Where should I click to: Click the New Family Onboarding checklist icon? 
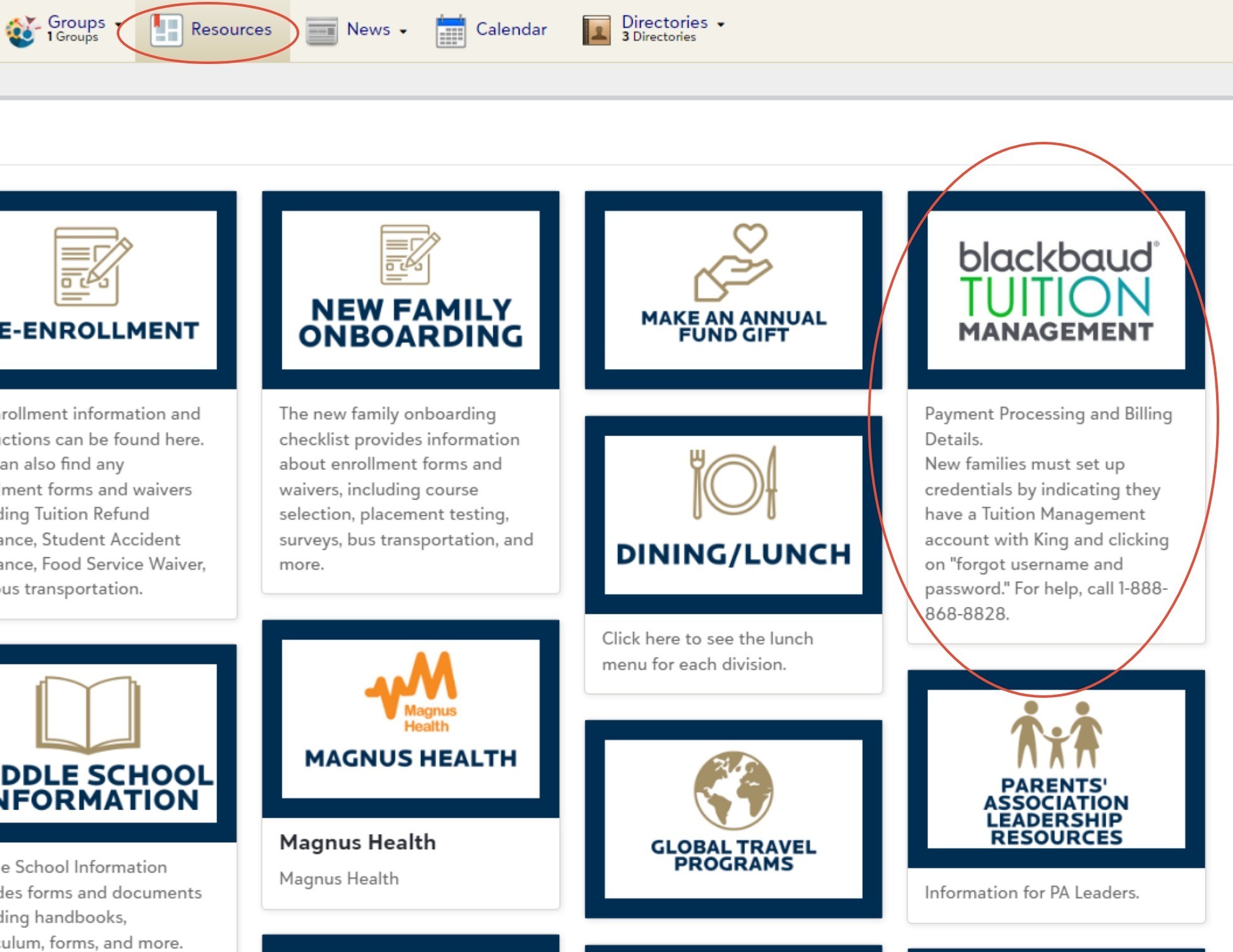410,254
